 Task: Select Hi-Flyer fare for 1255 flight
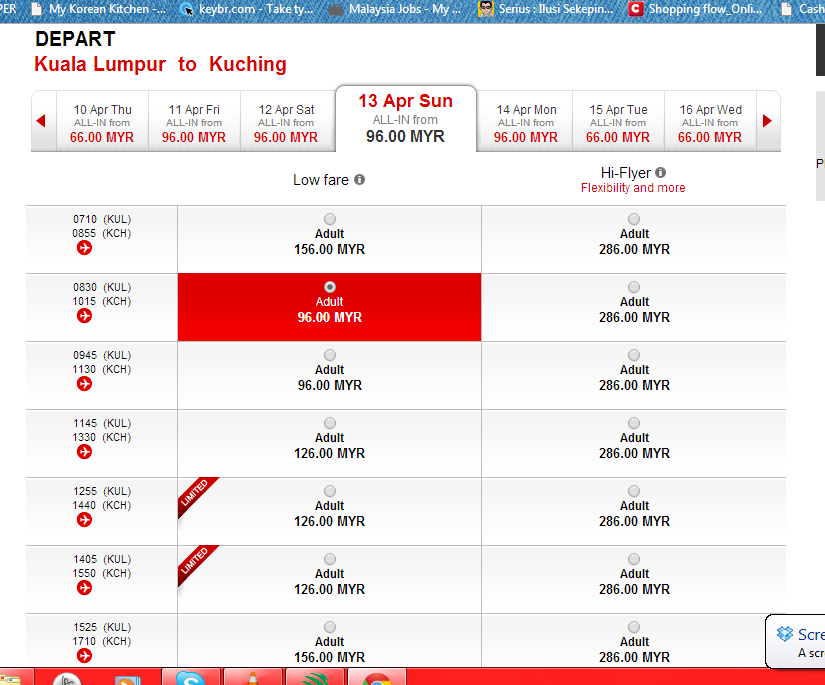pos(634,491)
